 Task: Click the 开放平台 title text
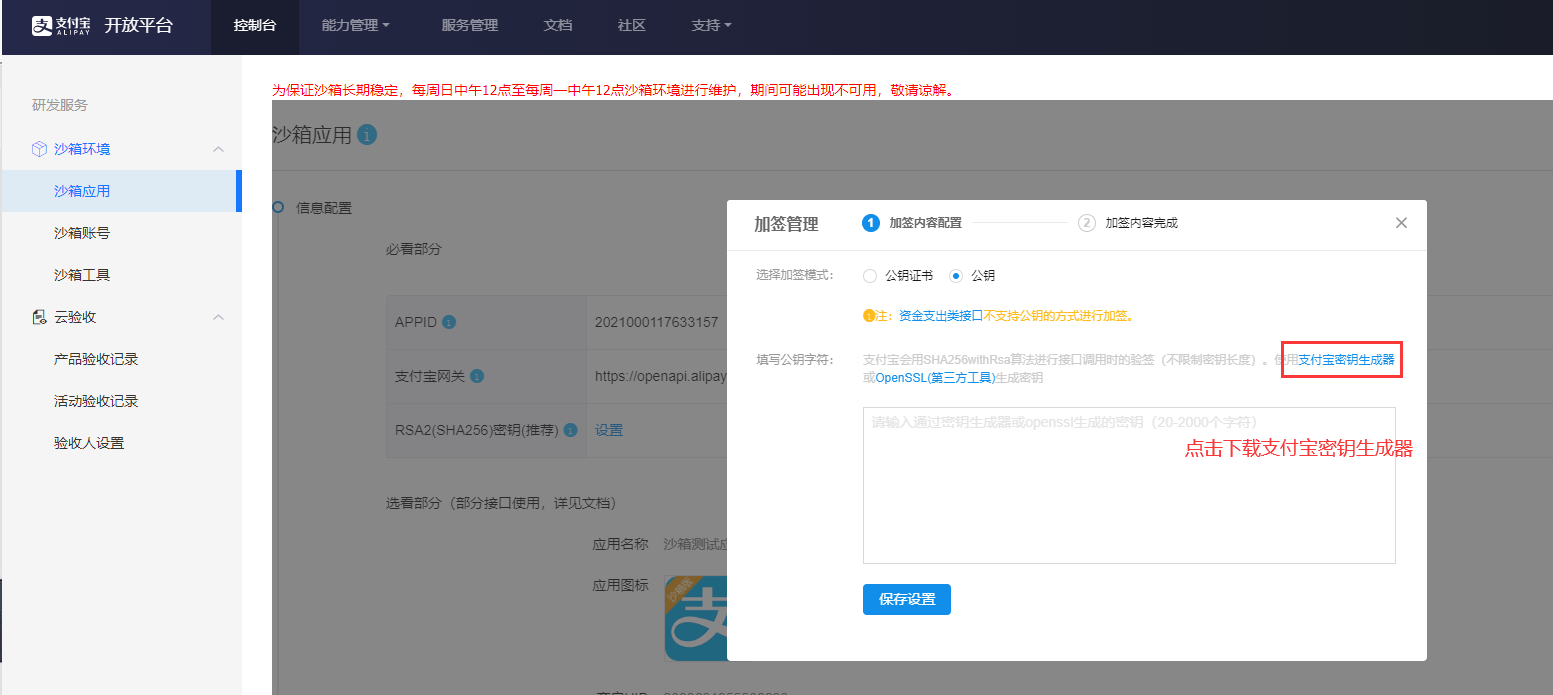pyautogui.click(x=138, y=25)
